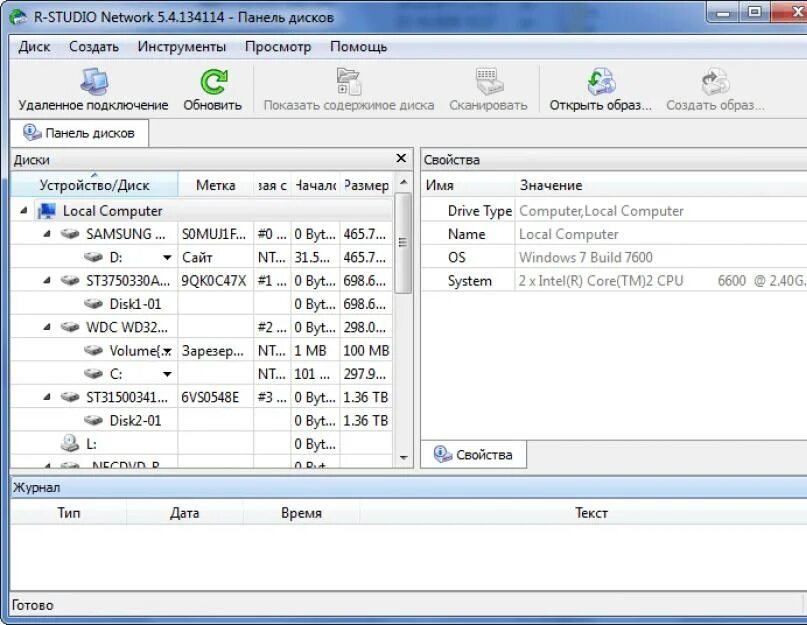Open the Диск menu
Viewport: 807px width, 625px height.
click(x=34, y=47)
